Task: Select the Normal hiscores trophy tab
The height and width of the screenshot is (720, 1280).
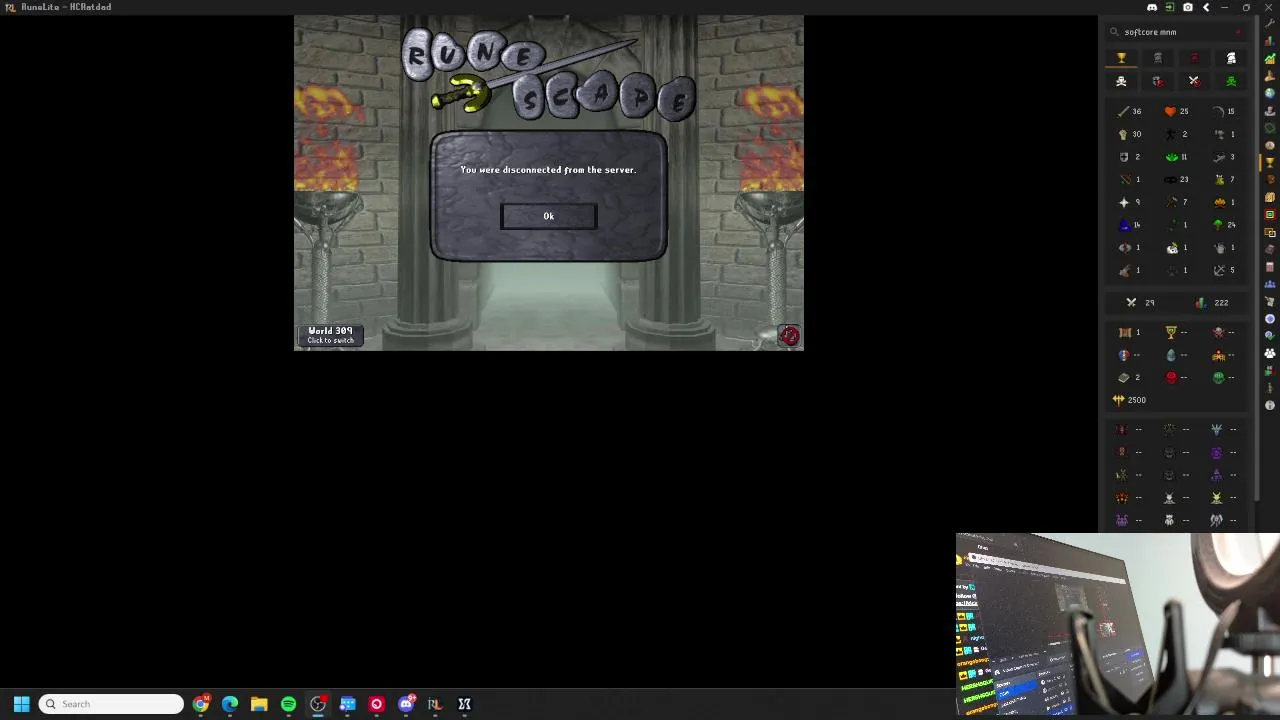Action: tap(1121, 58)
